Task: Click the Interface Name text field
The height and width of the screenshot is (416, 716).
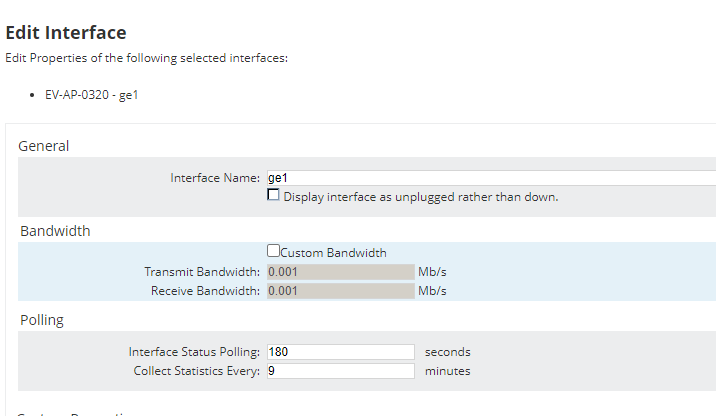Action: pyautogui.click(x=490, y=178)
